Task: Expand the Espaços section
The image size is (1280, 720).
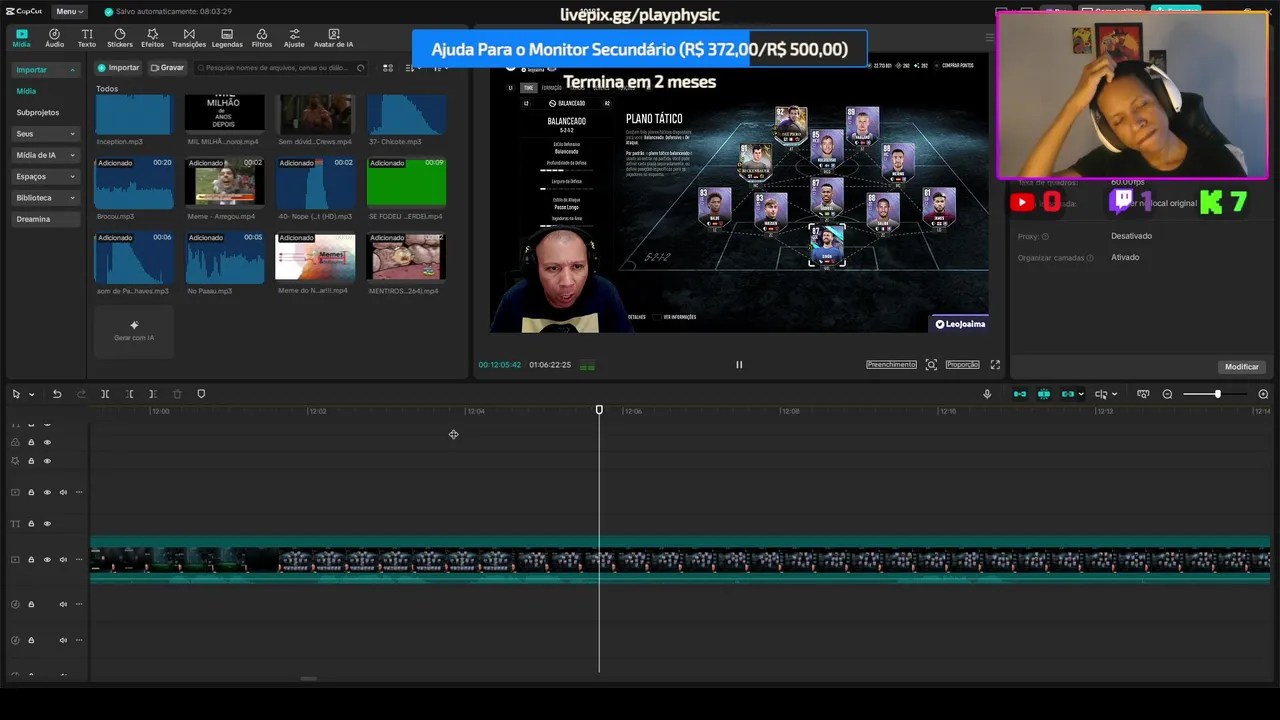Action: pos(72,176)
